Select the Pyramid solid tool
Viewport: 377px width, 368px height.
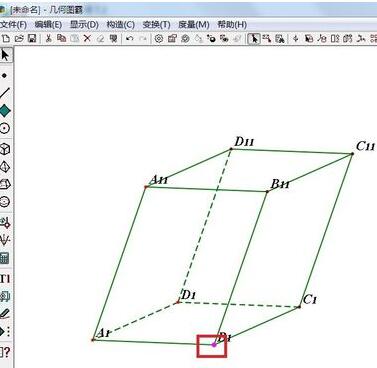click(x=5, y=166)
